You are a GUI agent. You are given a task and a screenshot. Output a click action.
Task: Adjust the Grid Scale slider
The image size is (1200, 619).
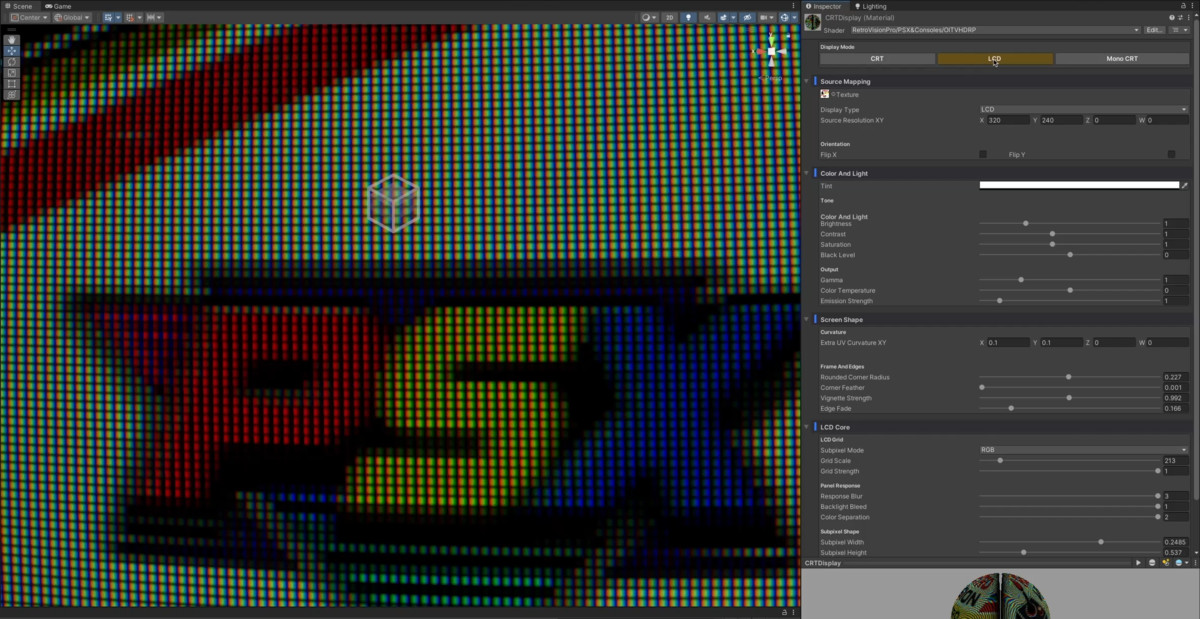(x=1069, y=460)
